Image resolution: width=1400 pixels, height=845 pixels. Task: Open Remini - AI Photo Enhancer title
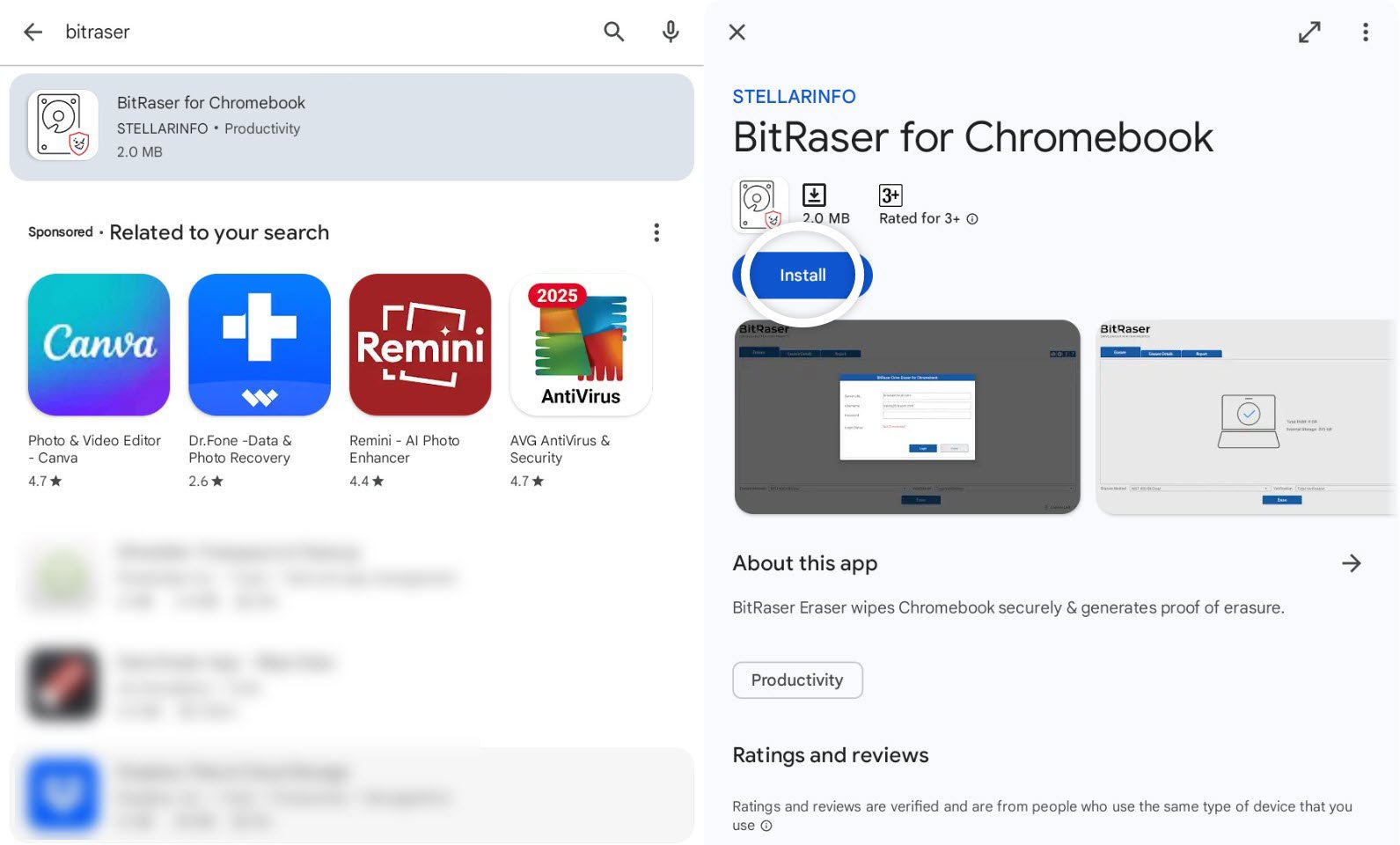click(x=405, y=449)
